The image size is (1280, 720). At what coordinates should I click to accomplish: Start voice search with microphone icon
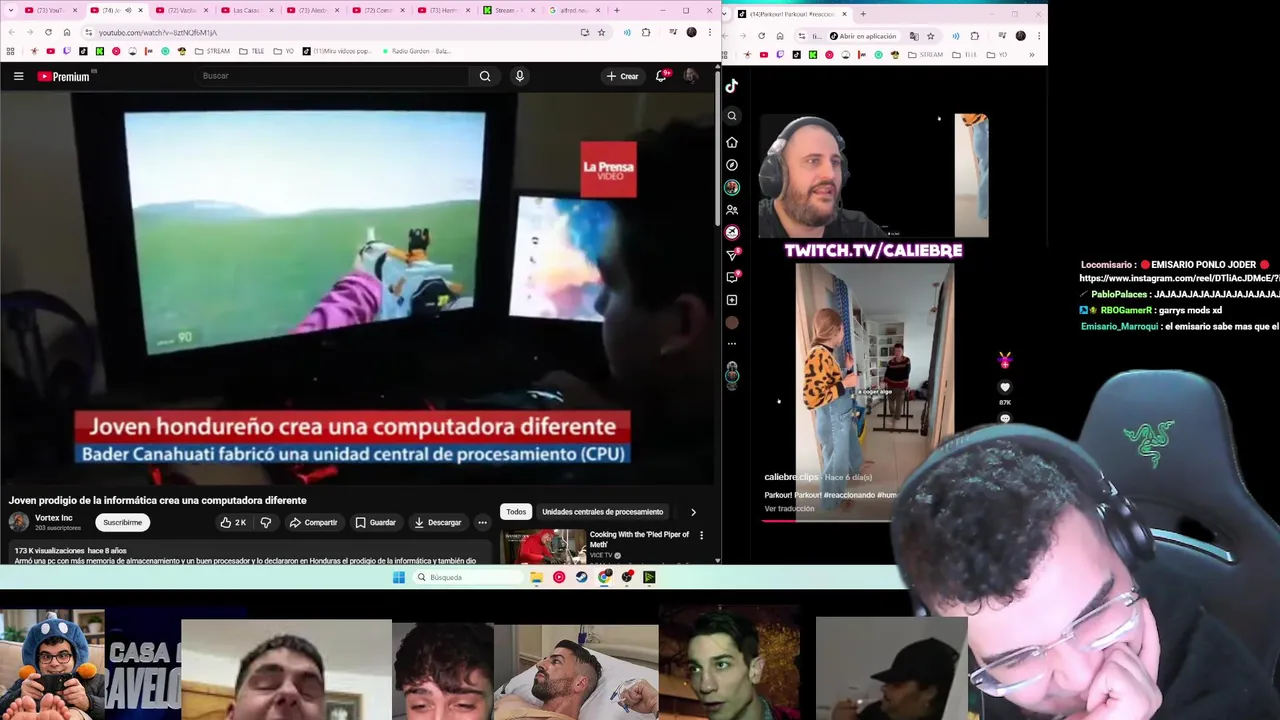pos(519,76)
